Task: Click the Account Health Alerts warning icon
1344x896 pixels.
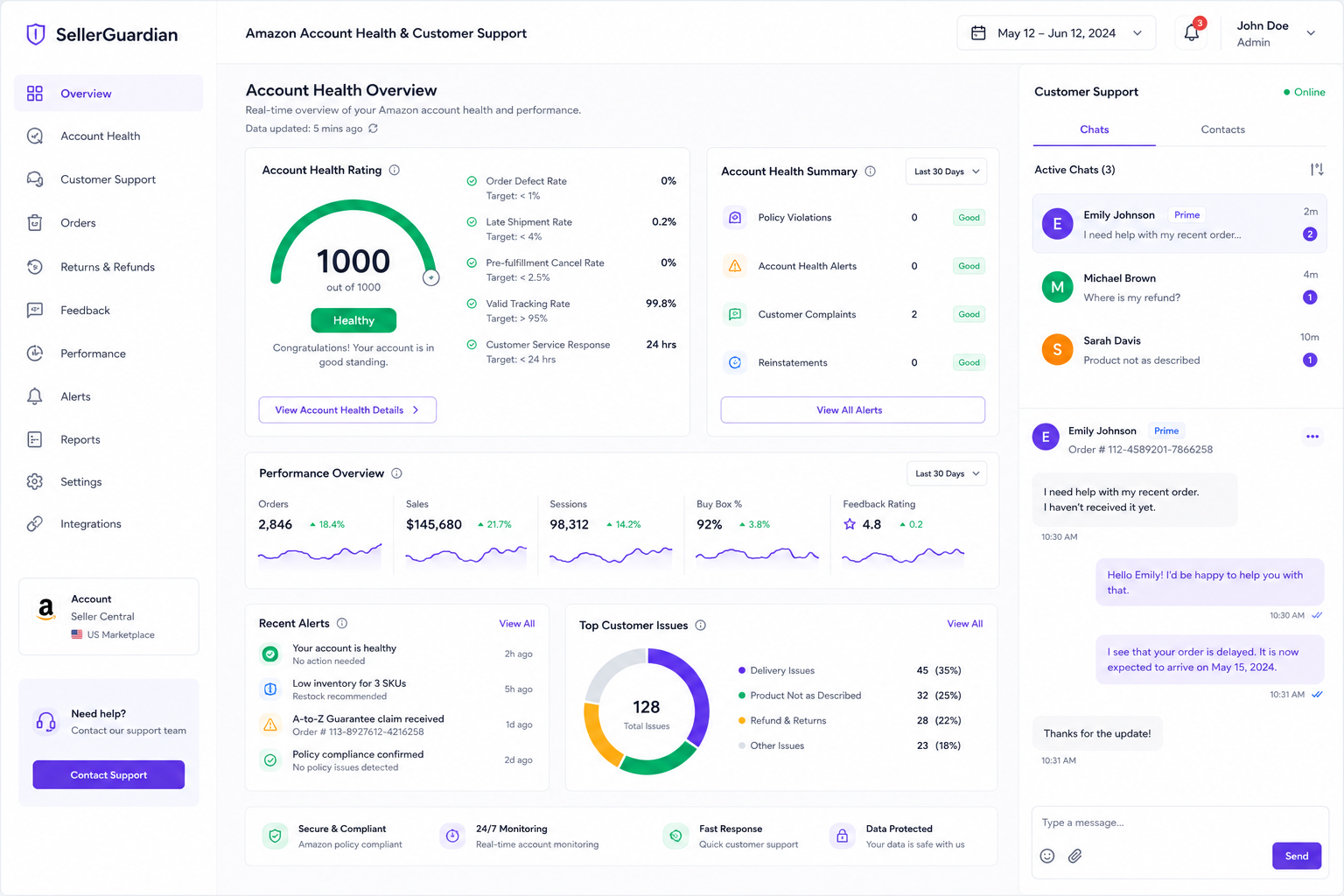Action: [735, 266]
